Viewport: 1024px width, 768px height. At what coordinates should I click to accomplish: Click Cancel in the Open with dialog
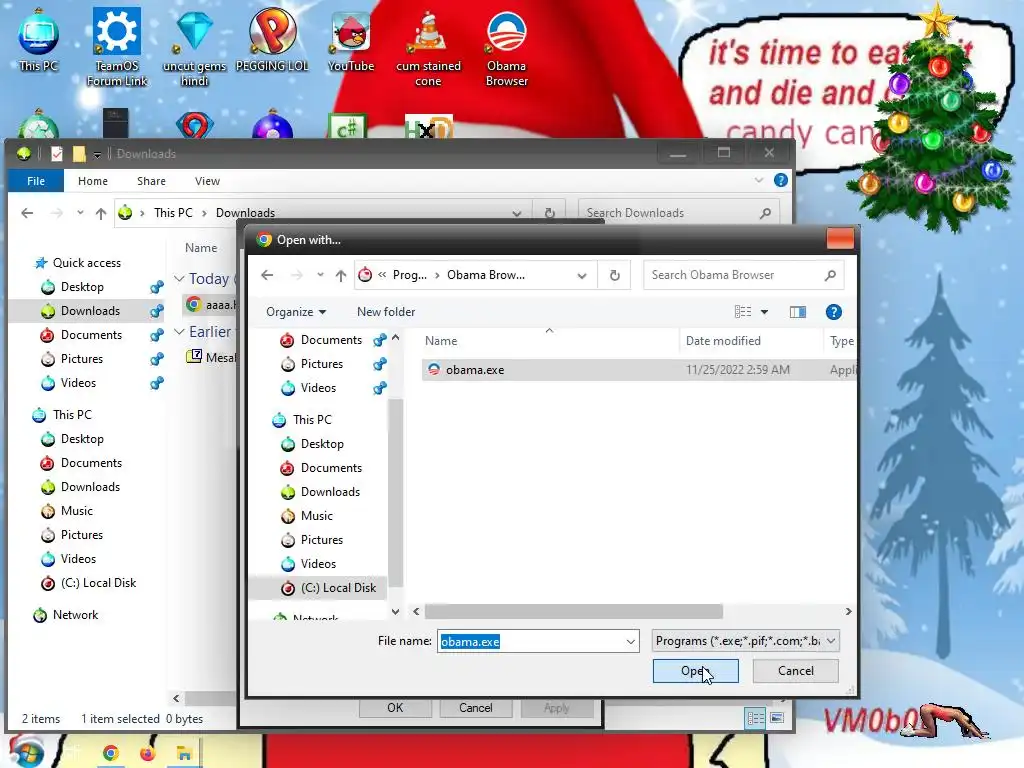pyautogui.click(x=795, y=671)
